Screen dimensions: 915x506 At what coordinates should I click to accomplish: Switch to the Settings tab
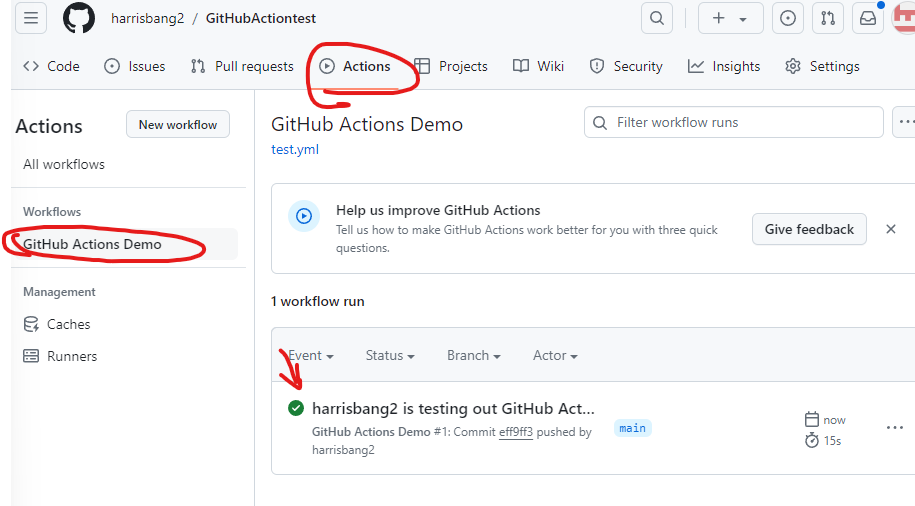click(x=822, y=67)
